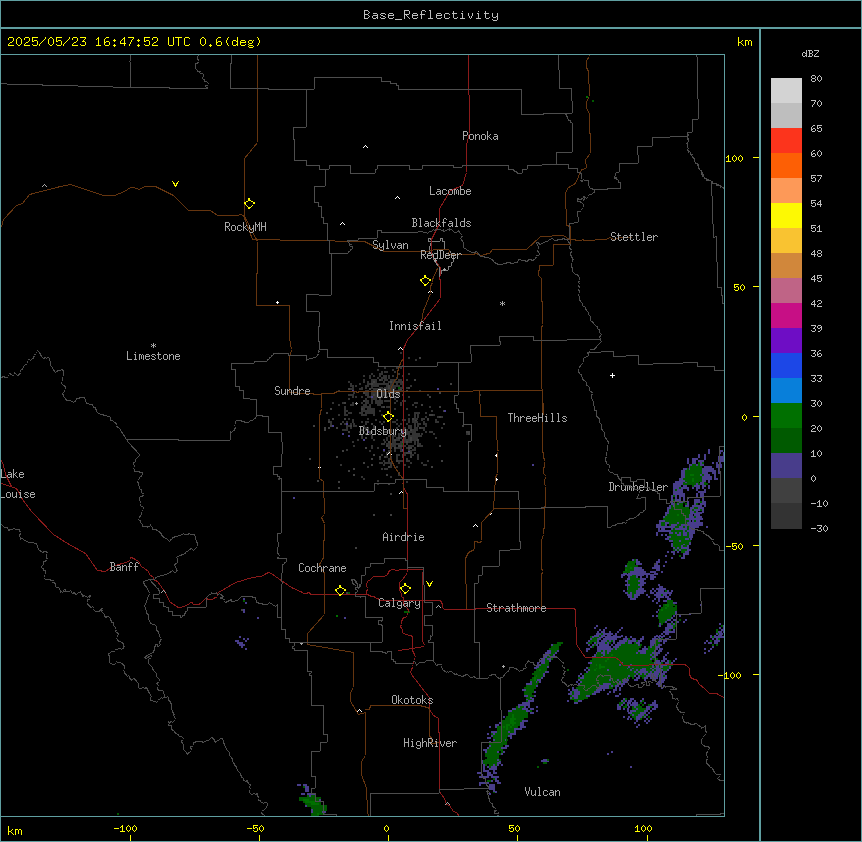Click the asterisk marker east of Innisfail
The height and width of the screenshot is (842, 862).
pos(502,303)
